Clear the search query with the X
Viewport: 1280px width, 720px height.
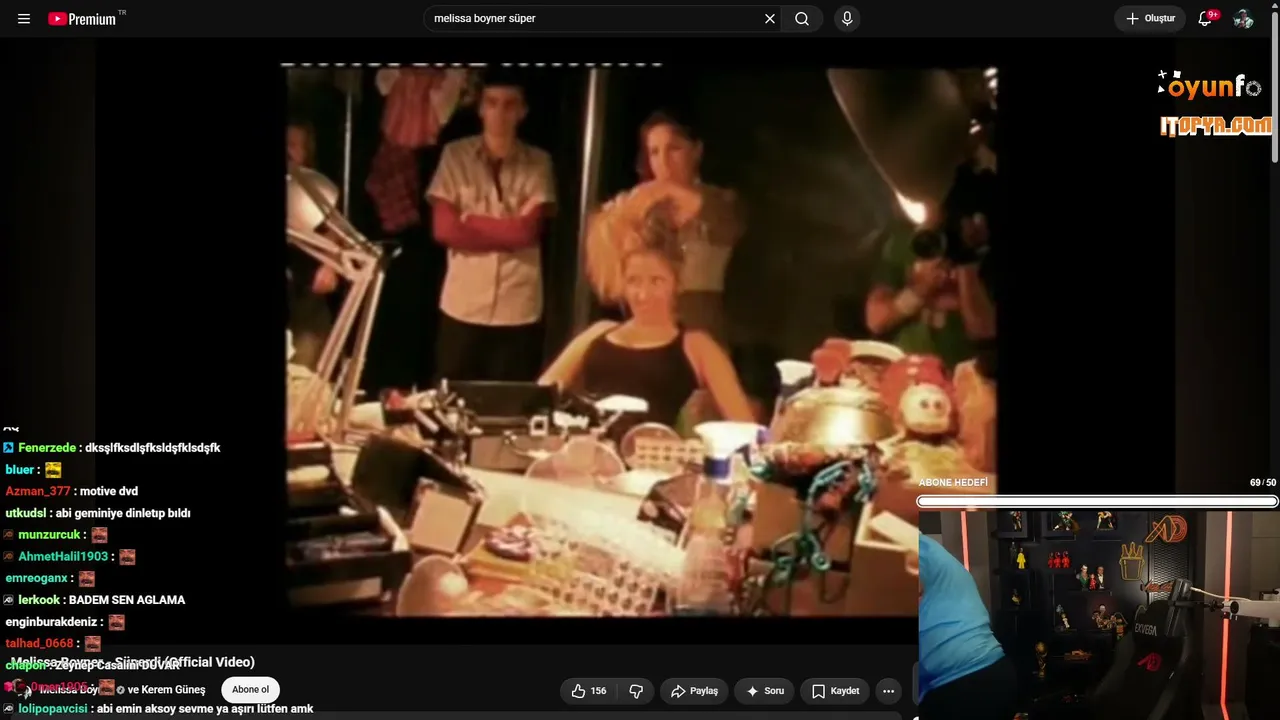(770, 19)
